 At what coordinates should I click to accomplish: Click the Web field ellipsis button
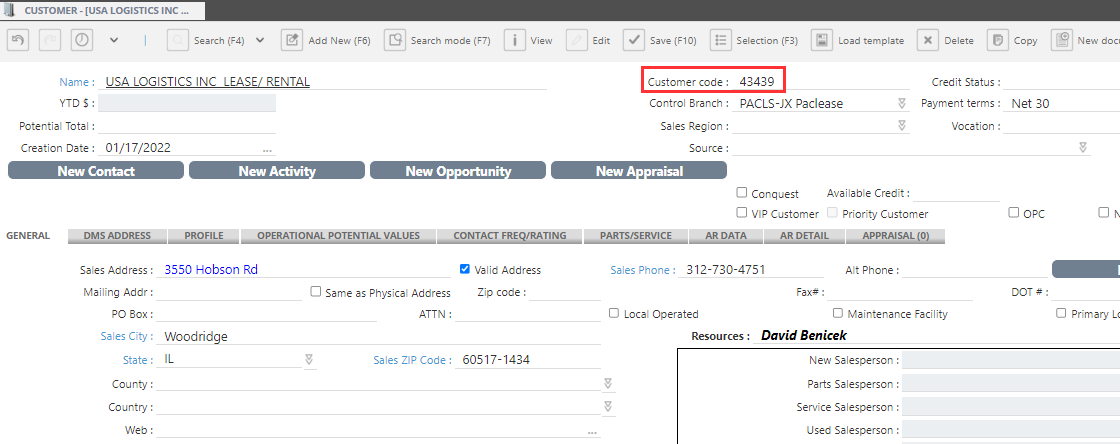[x=592, y=432]
